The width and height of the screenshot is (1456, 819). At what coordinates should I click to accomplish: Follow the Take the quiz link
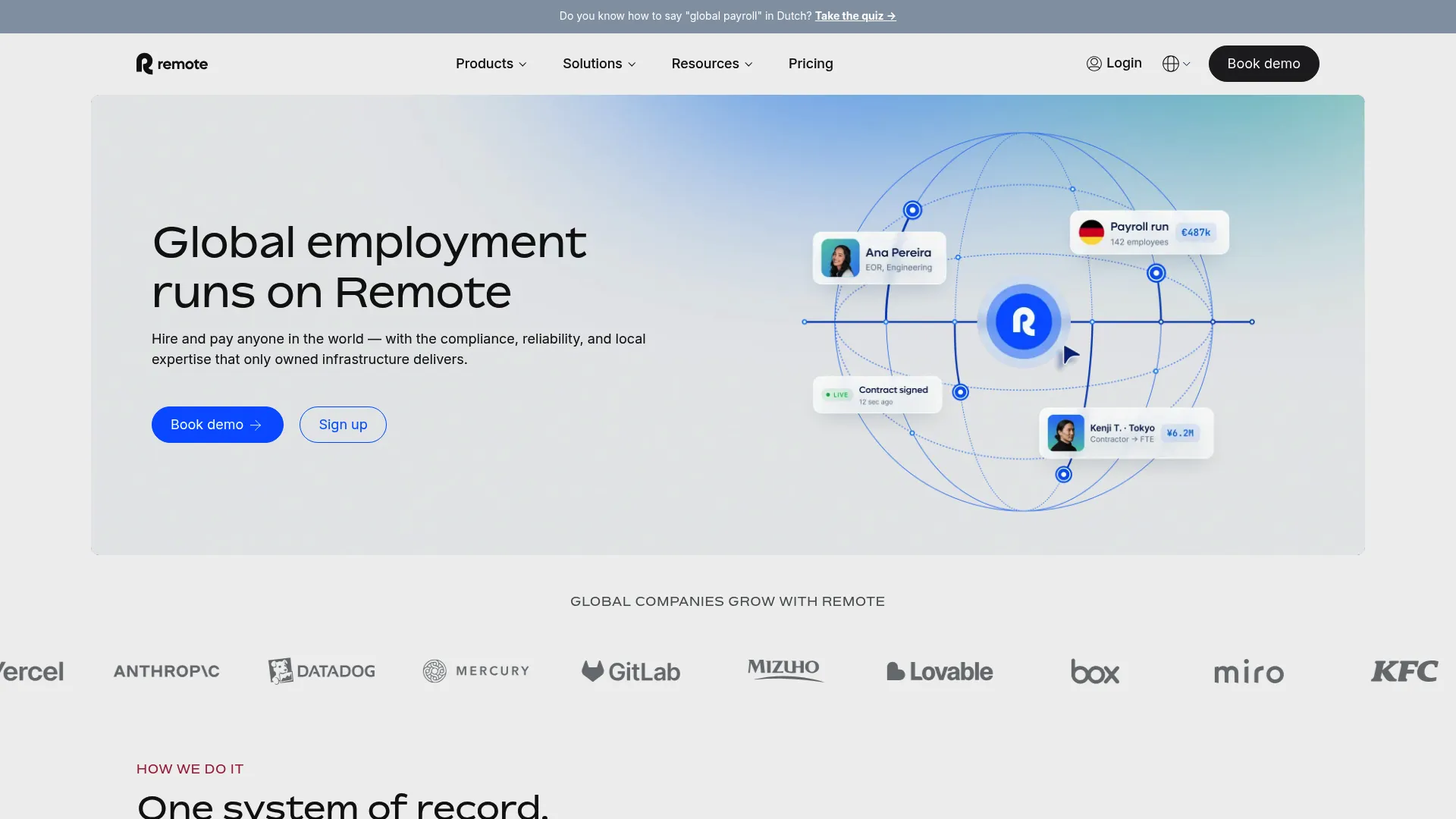click(x=855, y=16)
